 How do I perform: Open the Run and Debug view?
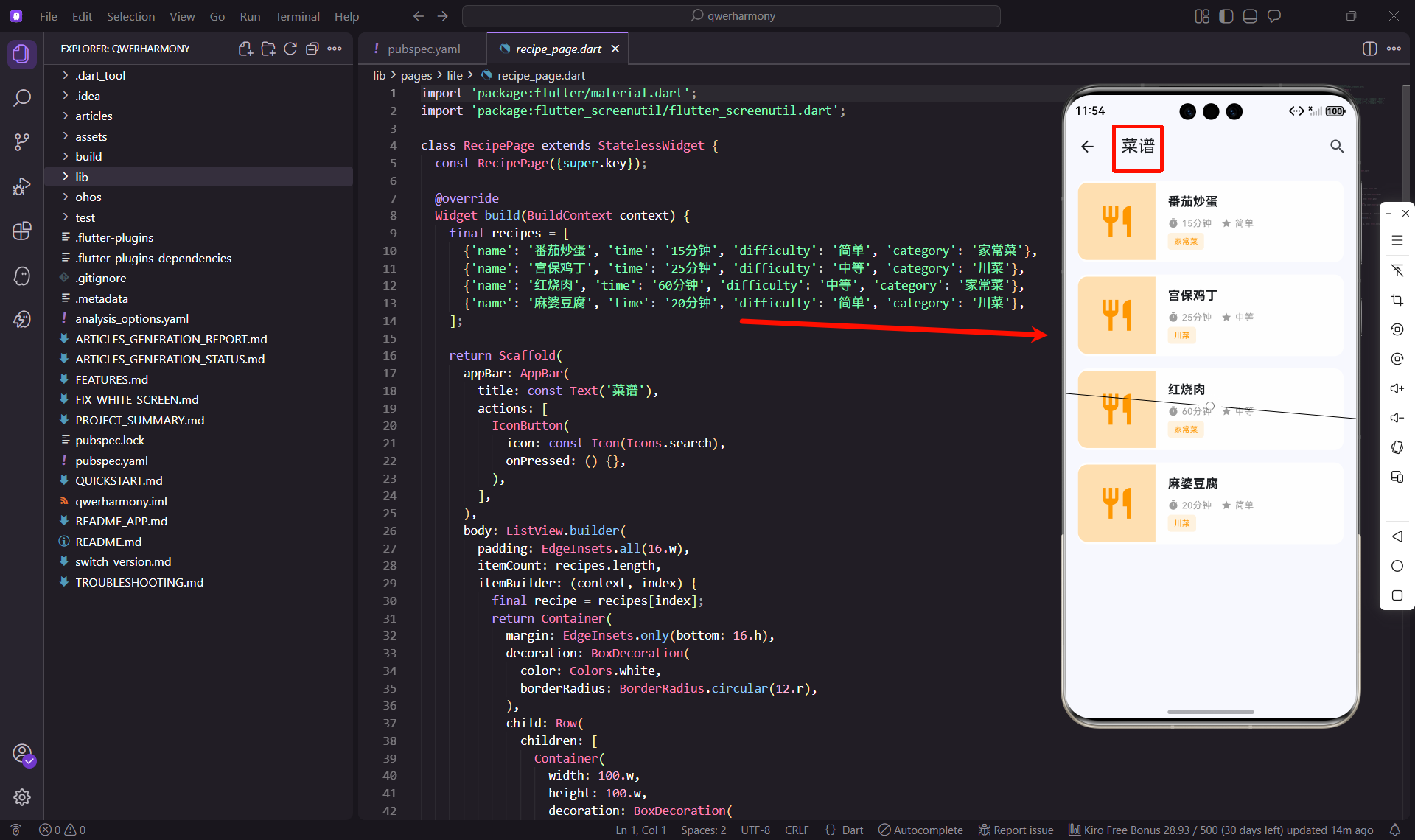click(x=22, y=186)
